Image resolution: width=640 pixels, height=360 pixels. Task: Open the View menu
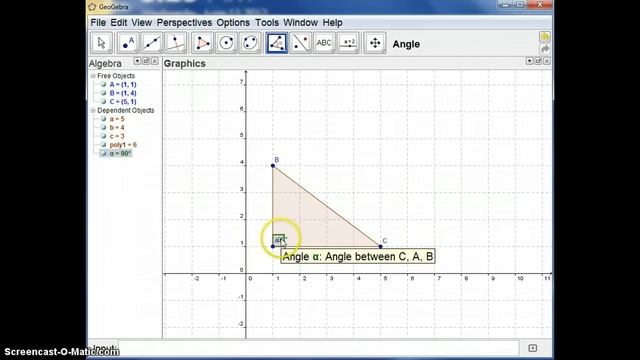[142, 22]
